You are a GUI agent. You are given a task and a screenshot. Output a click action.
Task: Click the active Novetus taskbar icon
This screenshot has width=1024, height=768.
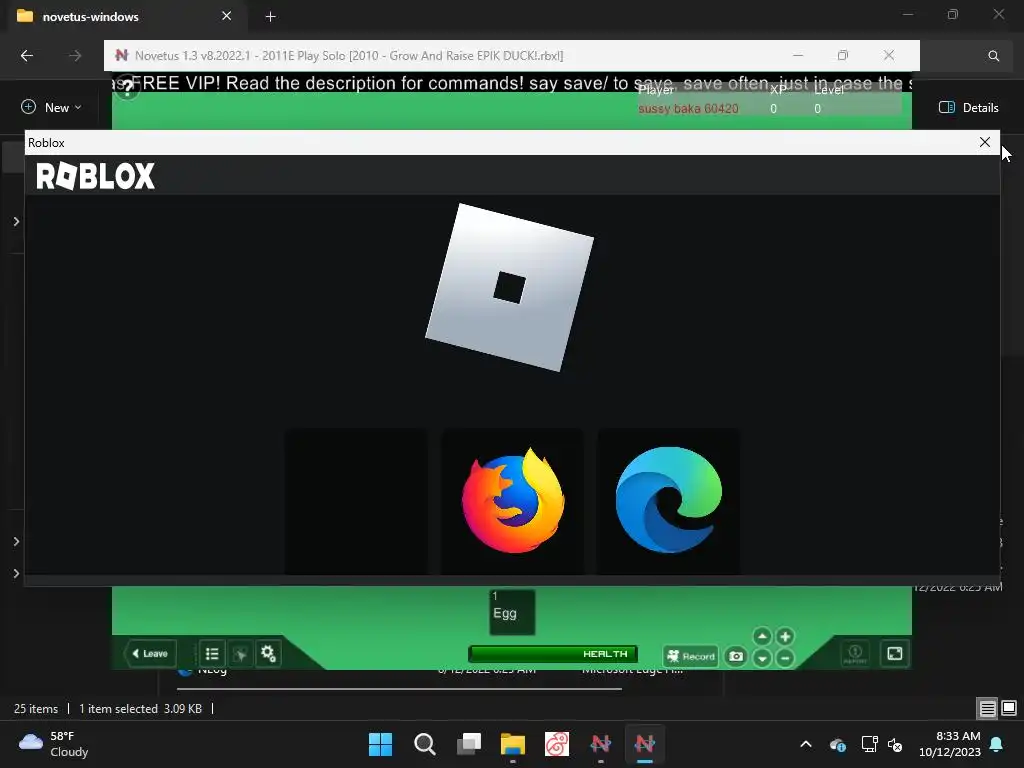click(x=645, y=744)
